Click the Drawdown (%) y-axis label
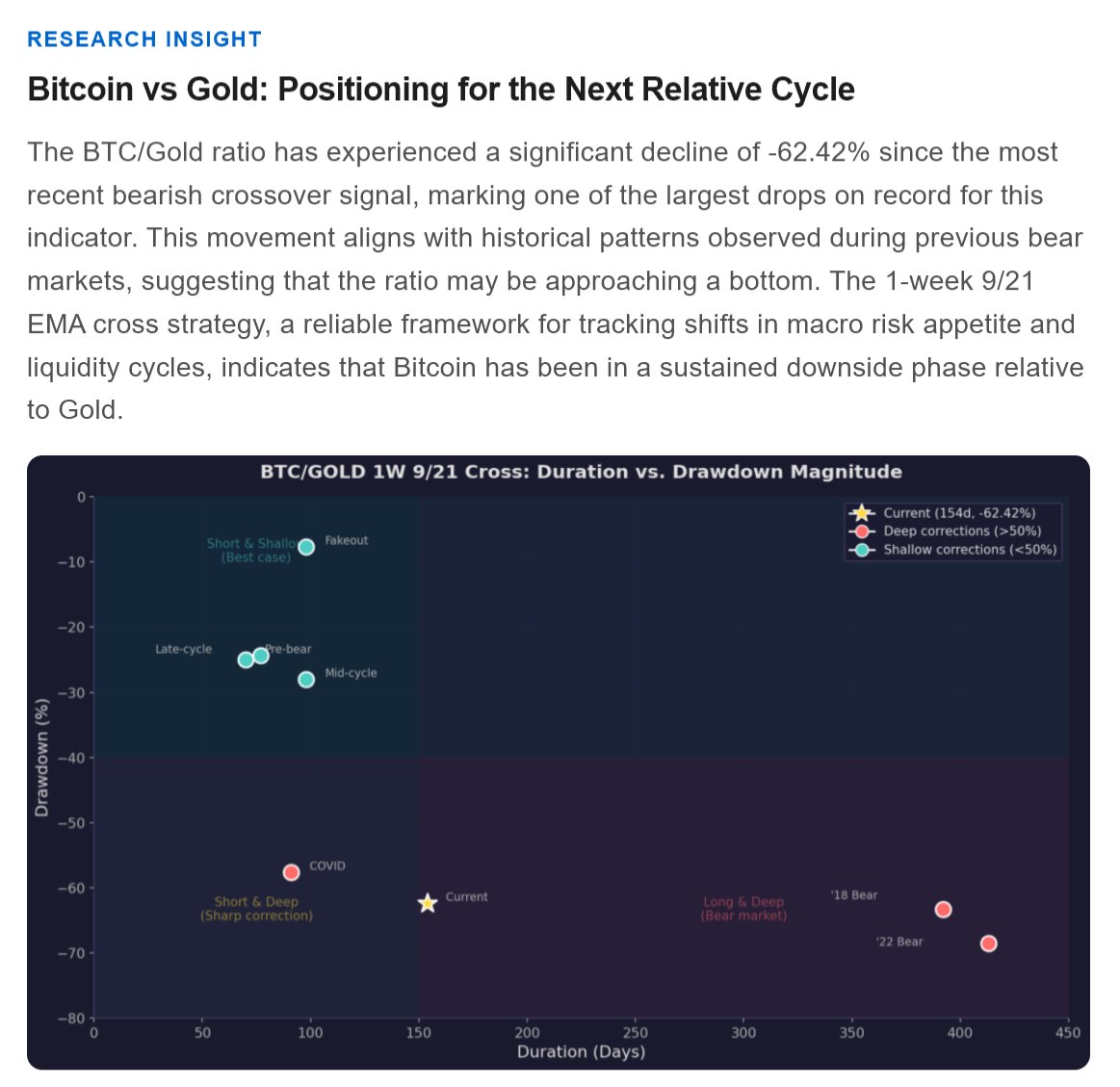This screenshot has width=1120, height=1087. click(x=41, y=758)
